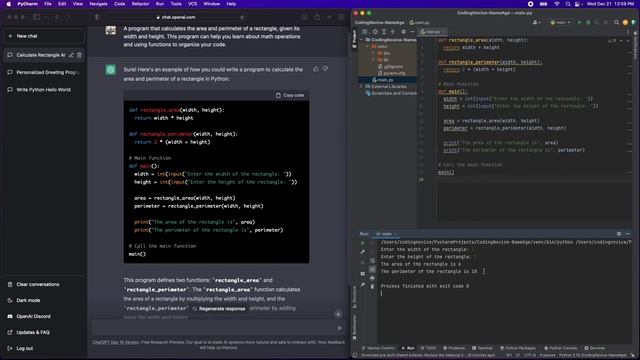Click the Apple menu icon
This screenshot has width=640, height=360.
click(9, 4)
